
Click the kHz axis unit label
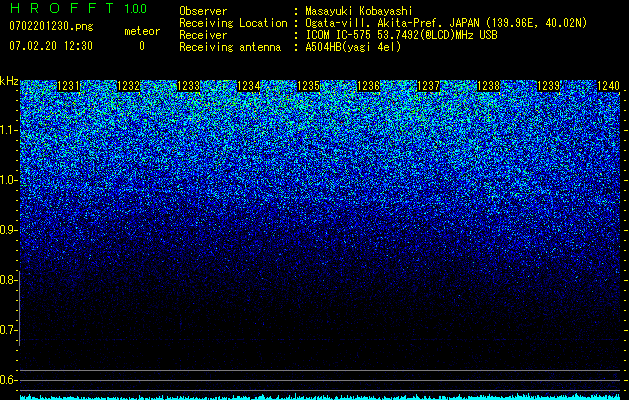9,81
